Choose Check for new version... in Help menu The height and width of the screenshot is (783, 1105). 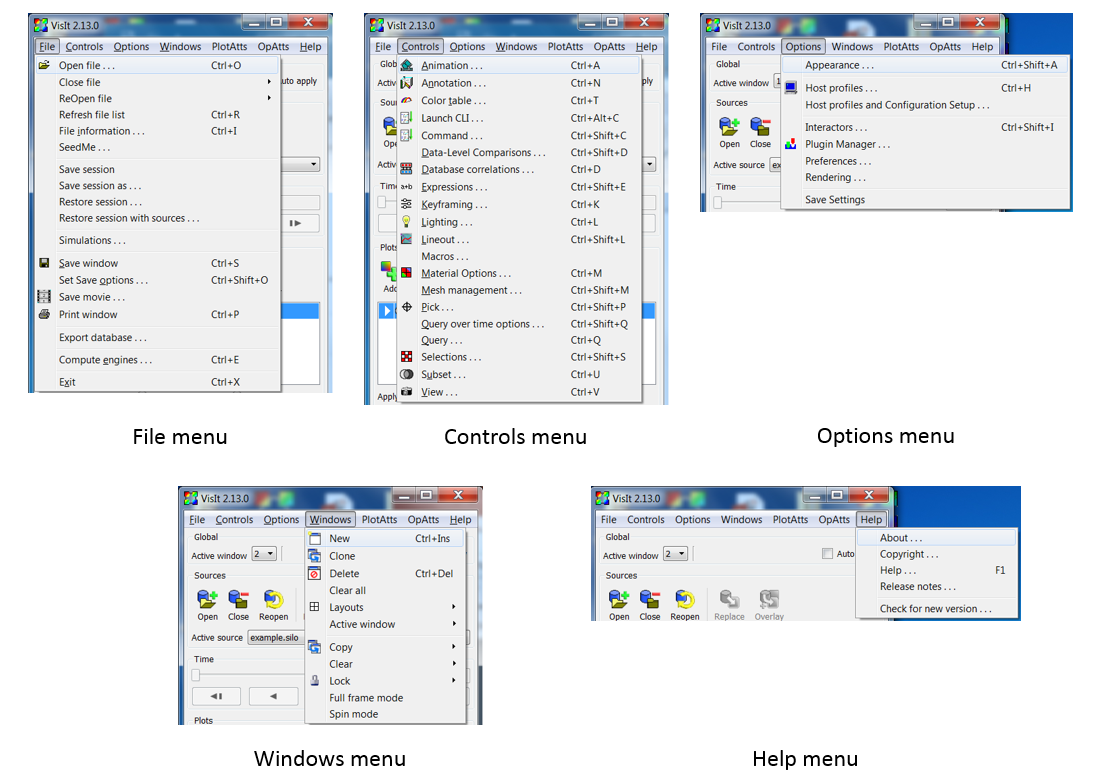coord(937,608)
